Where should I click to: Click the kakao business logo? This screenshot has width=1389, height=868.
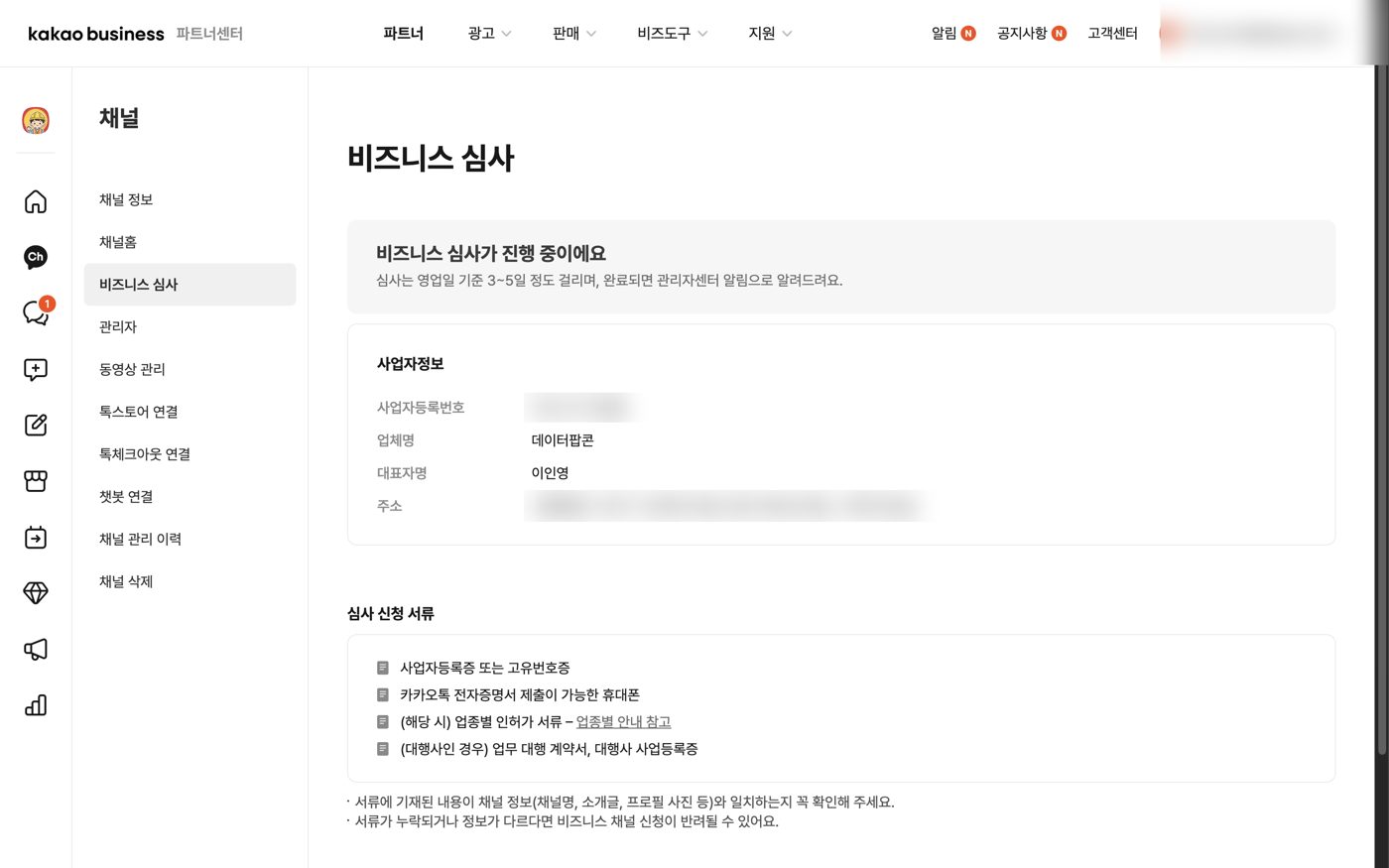click(x=96, y=34)
